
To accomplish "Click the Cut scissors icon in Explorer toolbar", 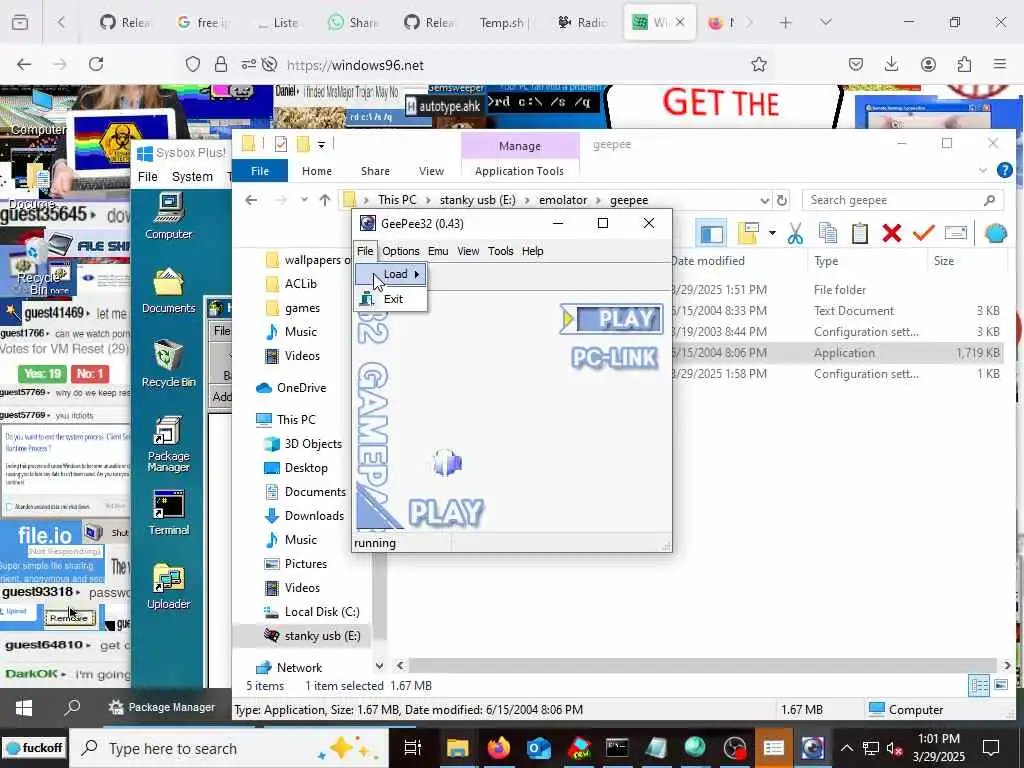I will [795, 233].
